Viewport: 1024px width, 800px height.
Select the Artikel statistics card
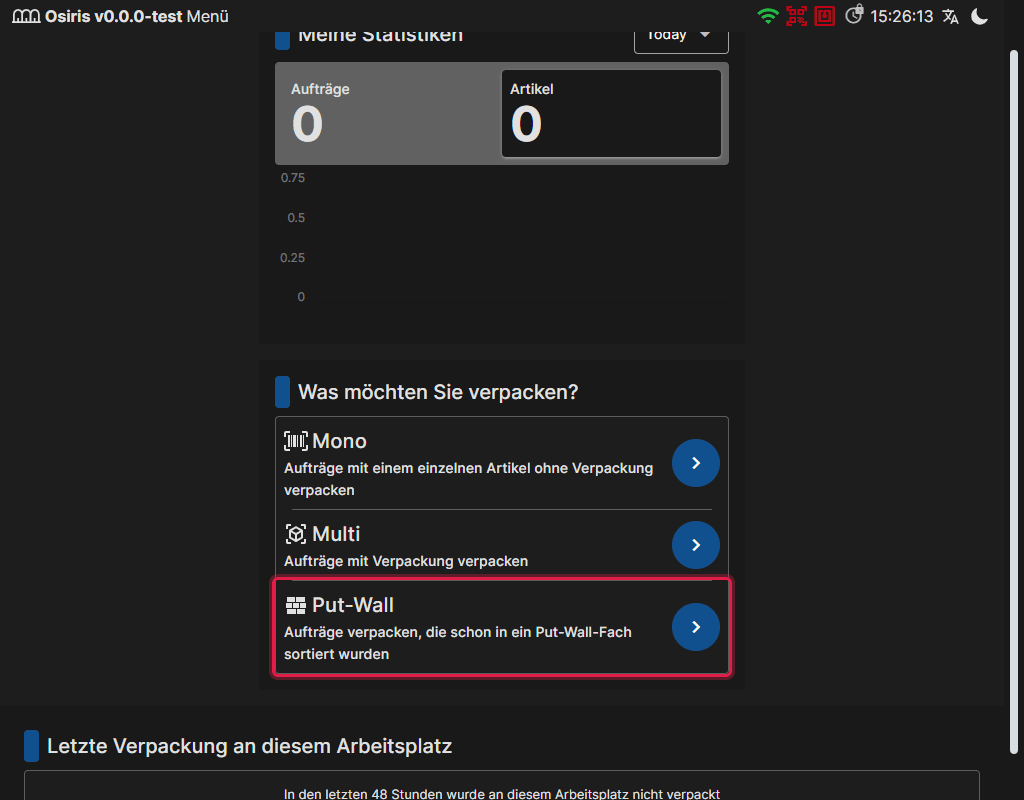611,114
